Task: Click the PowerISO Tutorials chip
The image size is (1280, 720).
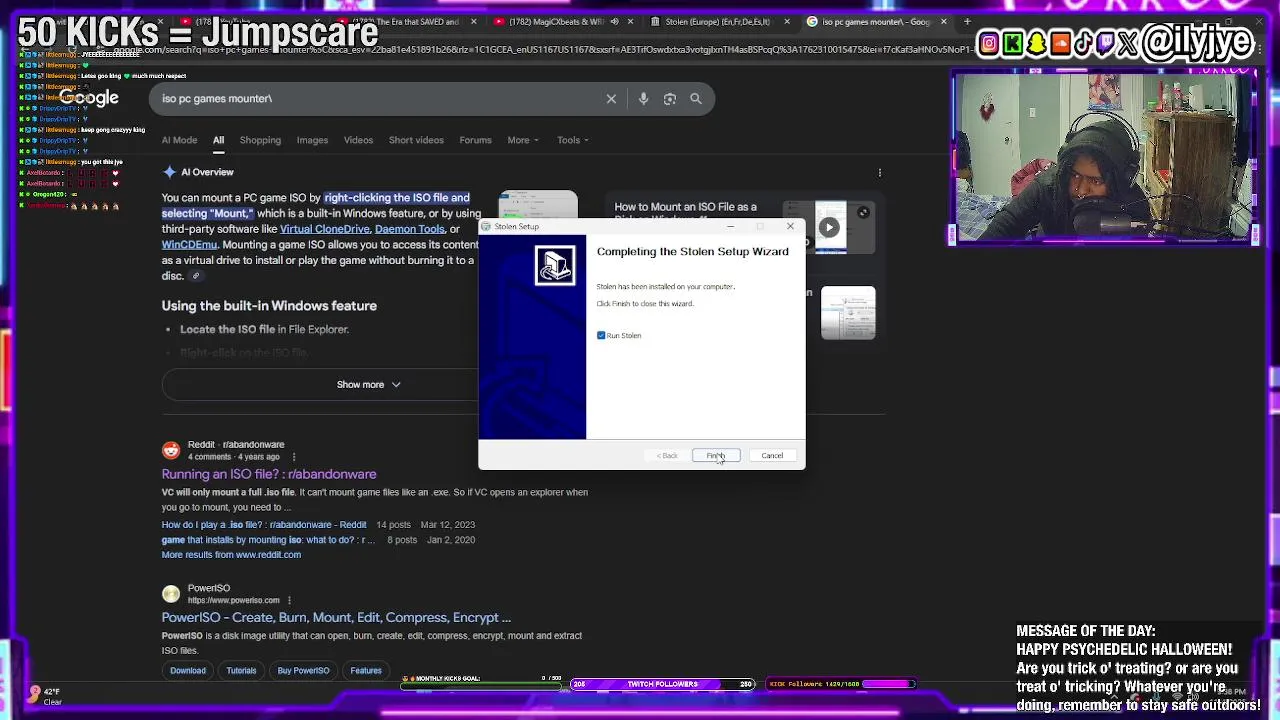Action: (x=241, y=671)
